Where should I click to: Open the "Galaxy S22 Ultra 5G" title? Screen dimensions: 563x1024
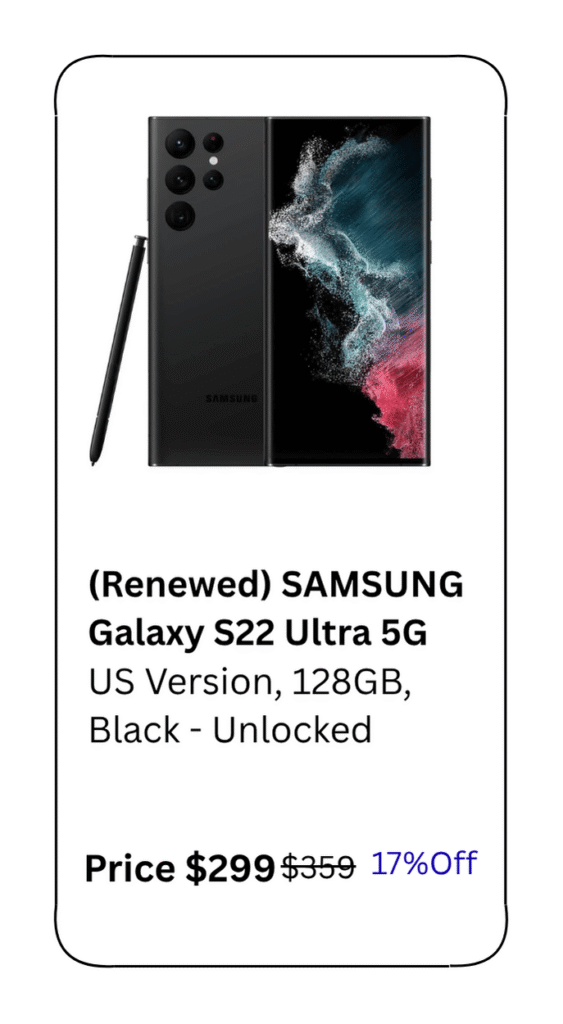pos(257,633)
